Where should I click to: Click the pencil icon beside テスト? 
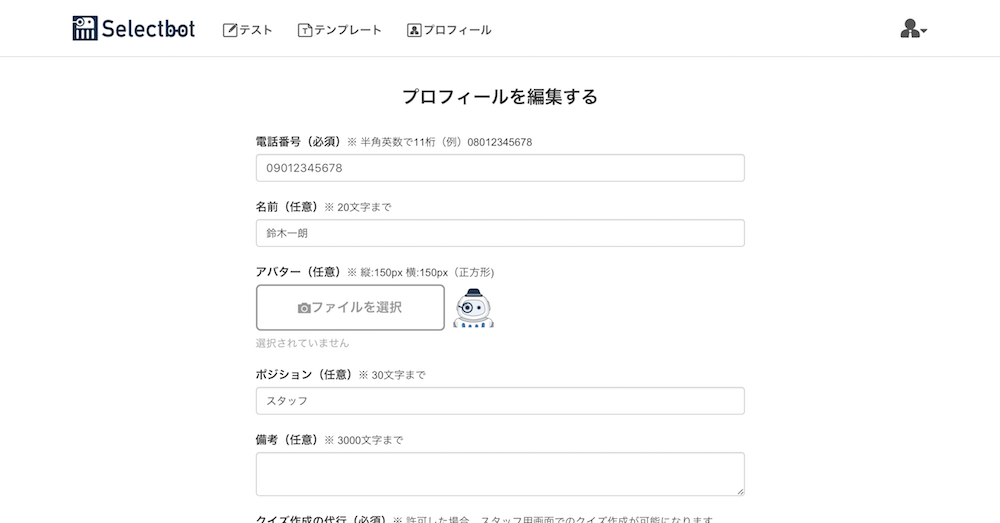coord(230,30)
